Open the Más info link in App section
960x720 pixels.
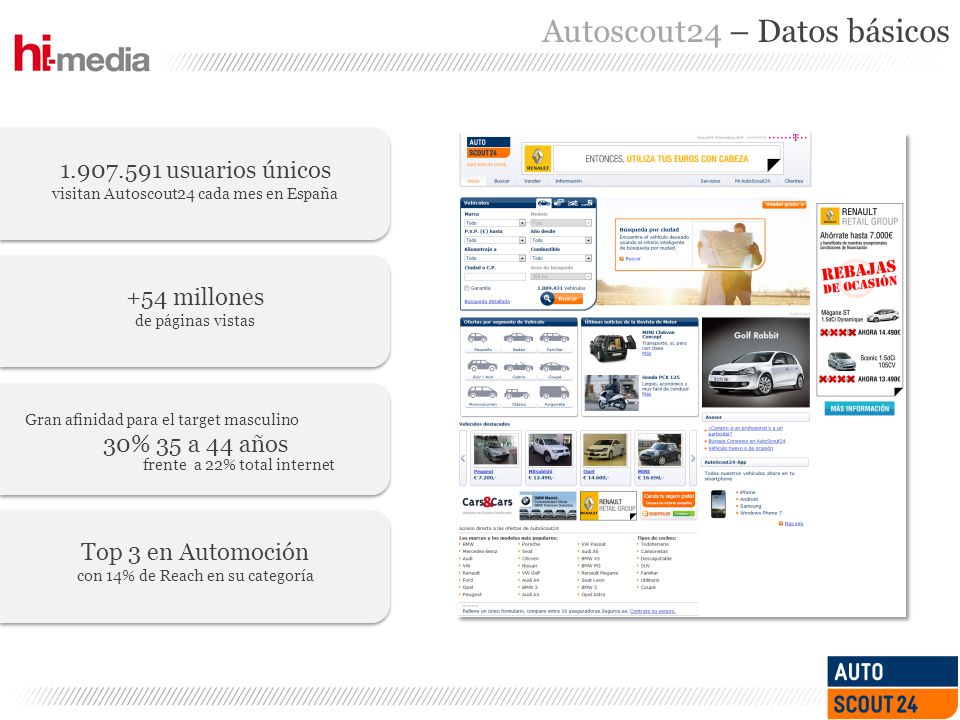pos(793,523)
